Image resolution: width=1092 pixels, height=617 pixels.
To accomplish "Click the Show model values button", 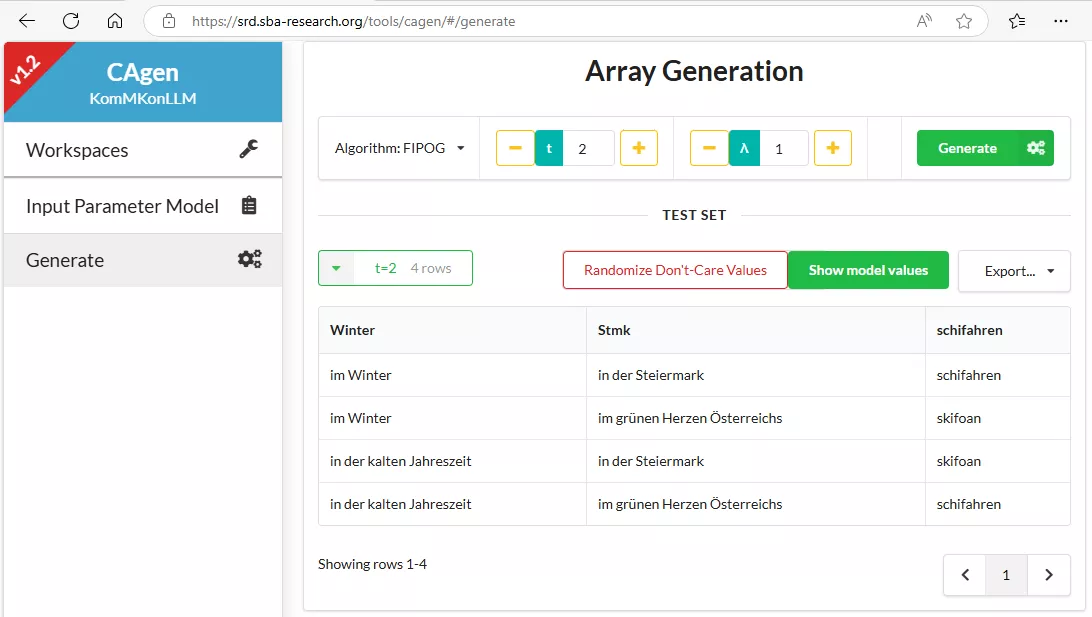I will click(x=868, y=270).
